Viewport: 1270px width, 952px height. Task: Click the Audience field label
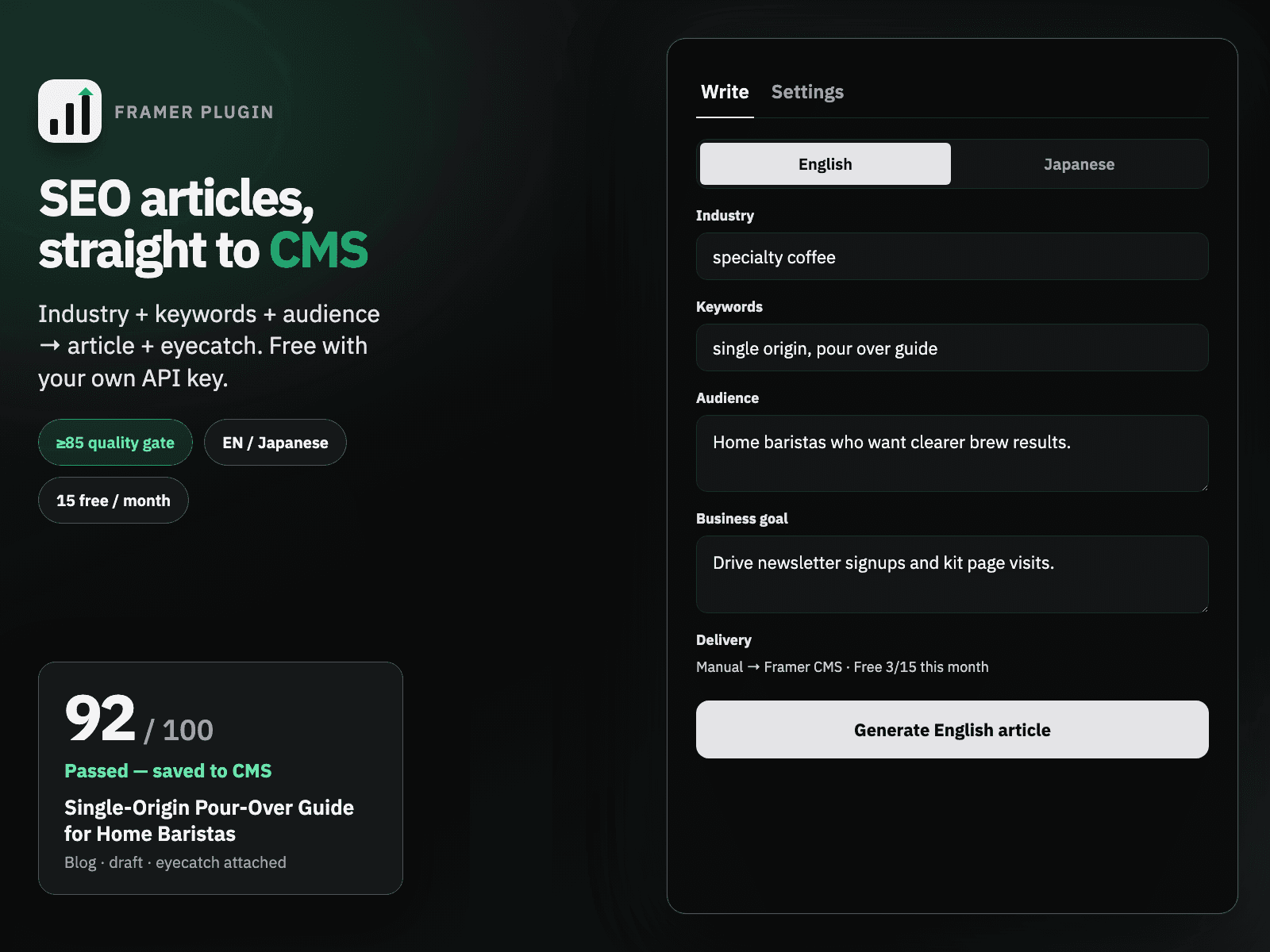point(727,398)
